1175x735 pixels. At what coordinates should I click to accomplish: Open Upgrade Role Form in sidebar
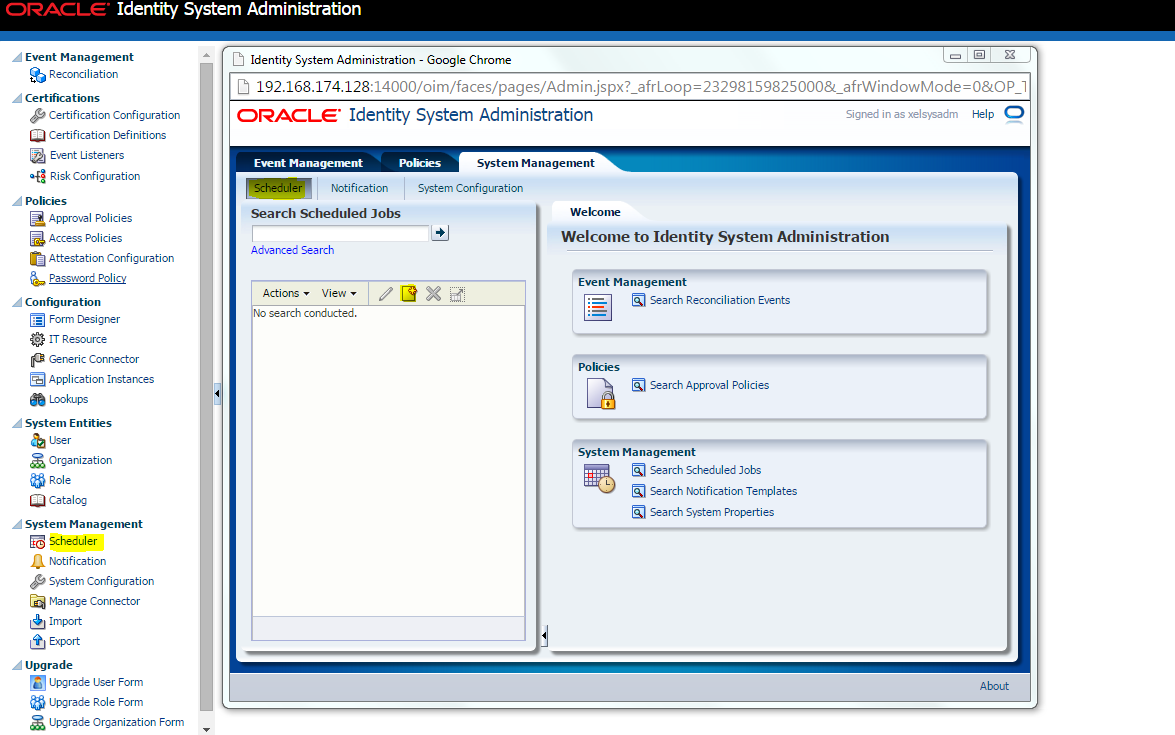point(96,703)
